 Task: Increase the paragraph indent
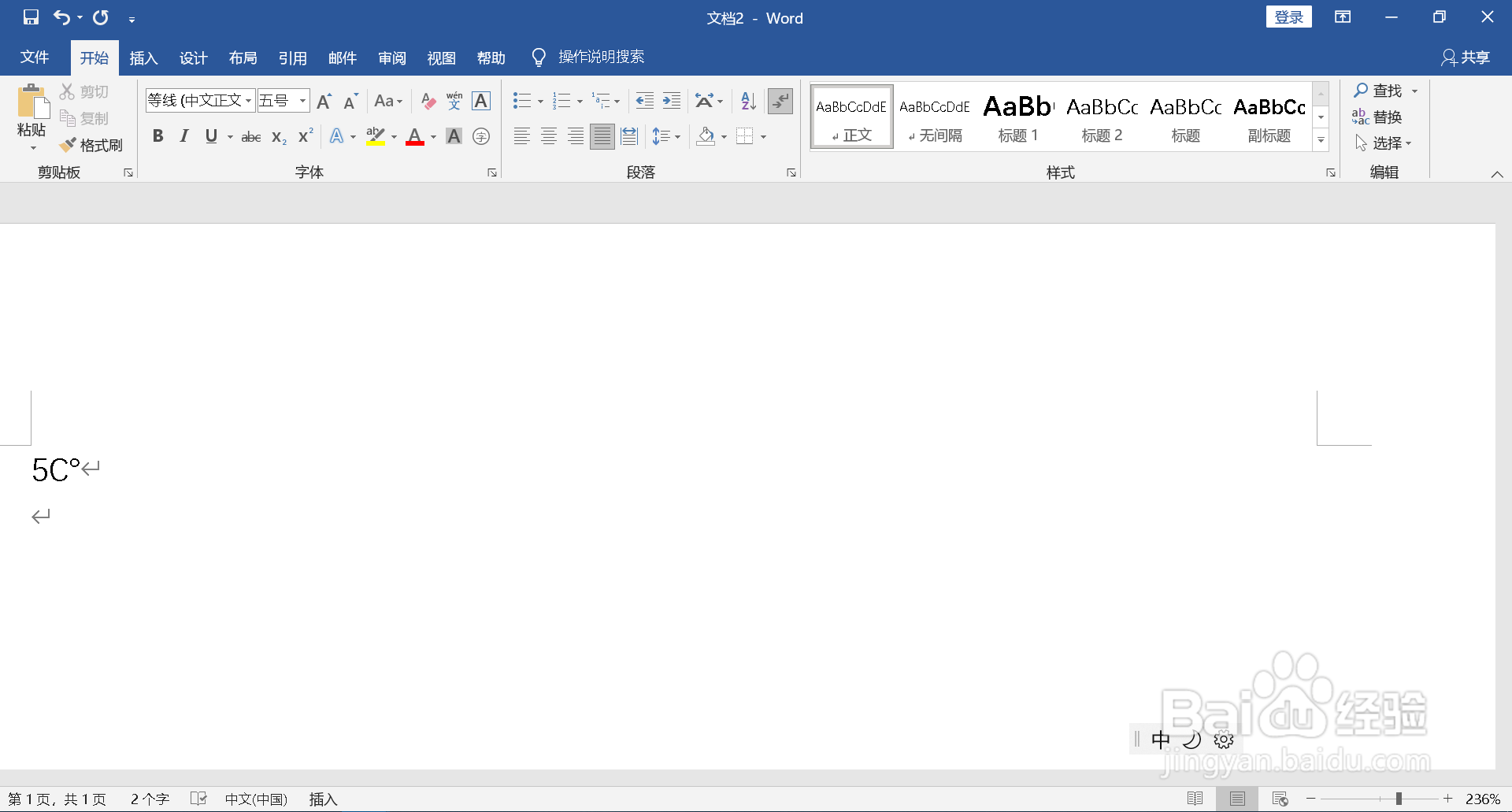(x=672, y=101)
